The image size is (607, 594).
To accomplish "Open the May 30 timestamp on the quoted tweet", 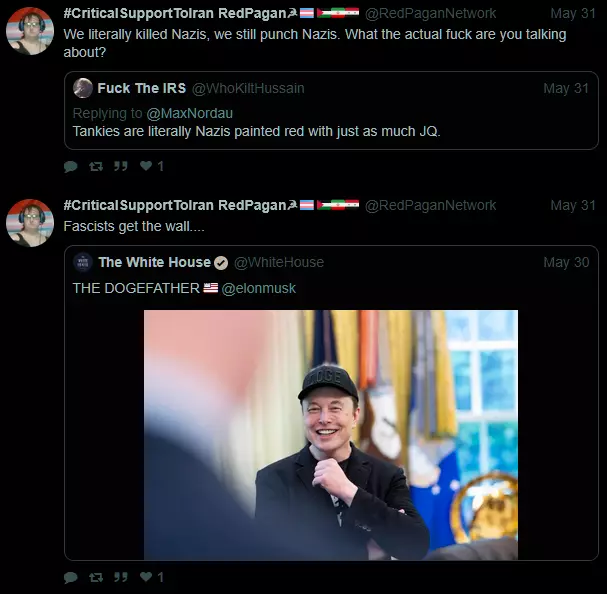I will tap(566, 263).
